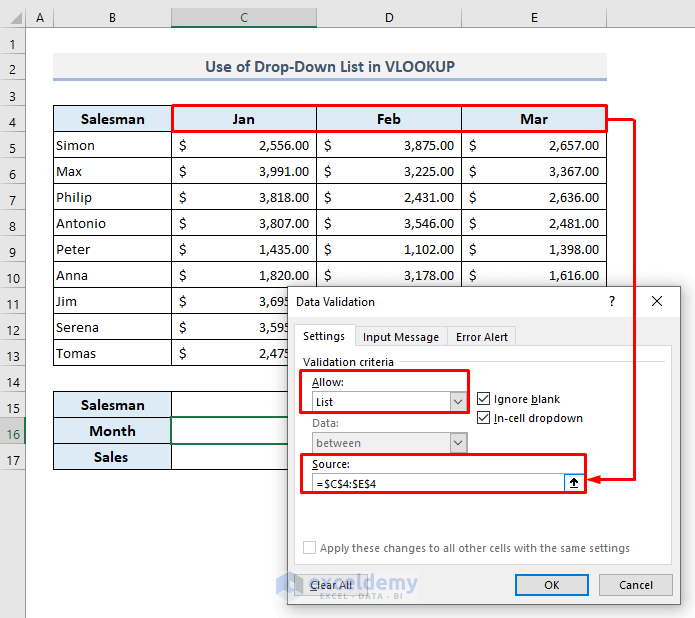
Task: Click the Clear All button
Action: point(331,585)
